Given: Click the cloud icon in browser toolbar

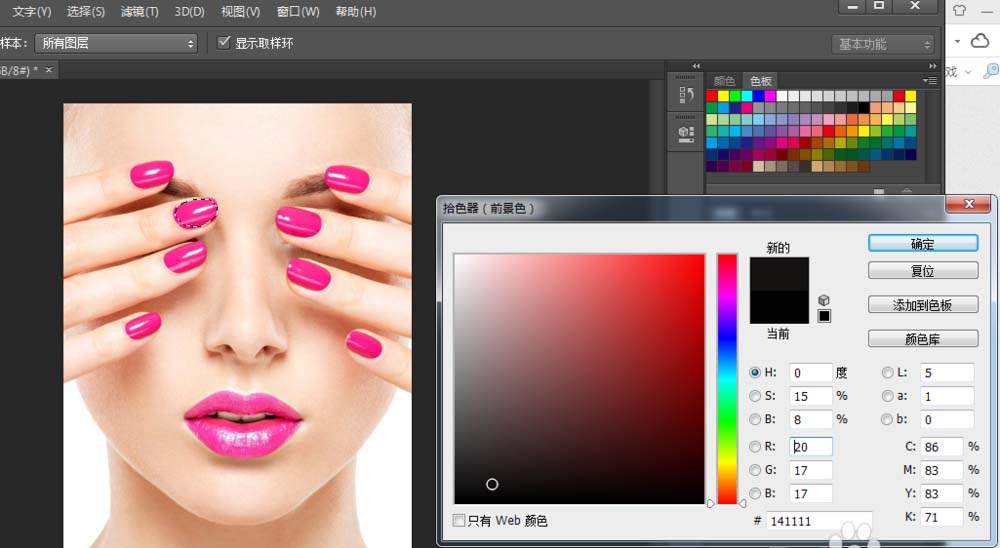Looking at the screenshot, I should 980,41.
